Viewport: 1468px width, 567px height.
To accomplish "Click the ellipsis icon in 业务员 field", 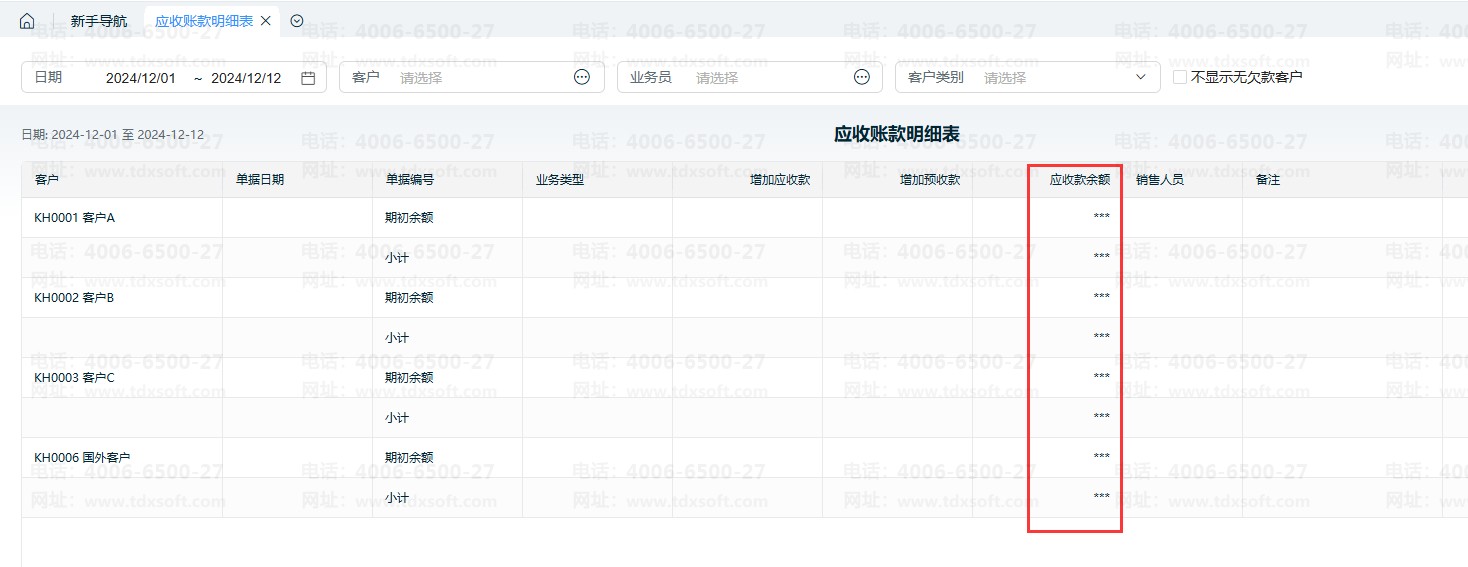I will pos(862,77).
